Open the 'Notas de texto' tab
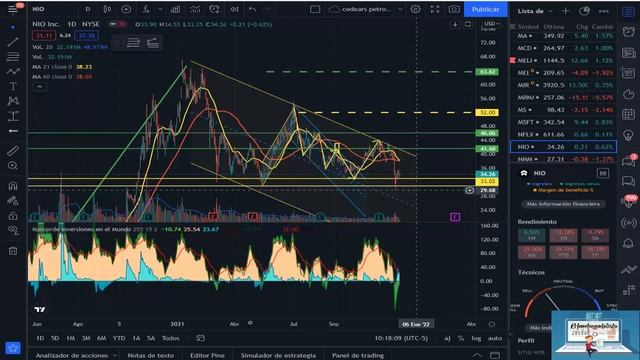Image resolution: width=640 pixels, height=360 pixels. pos(151,355)
